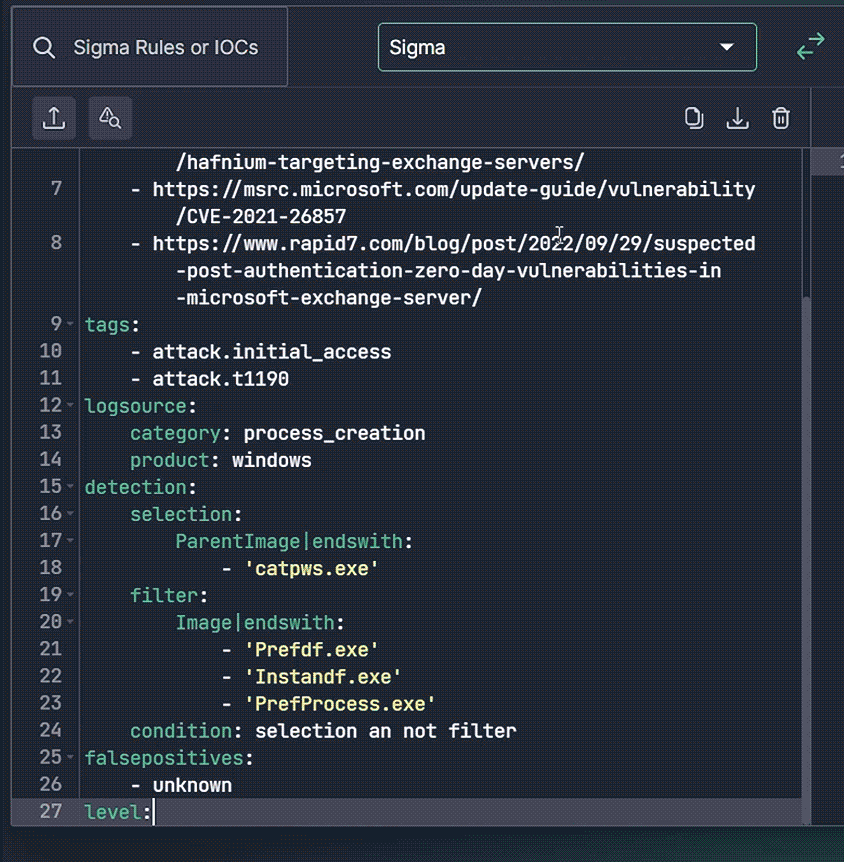Screen dimensions: 844x862
Task: Collapse ParentImage|endswith fold at line 17
Action: tap(70, 541)
